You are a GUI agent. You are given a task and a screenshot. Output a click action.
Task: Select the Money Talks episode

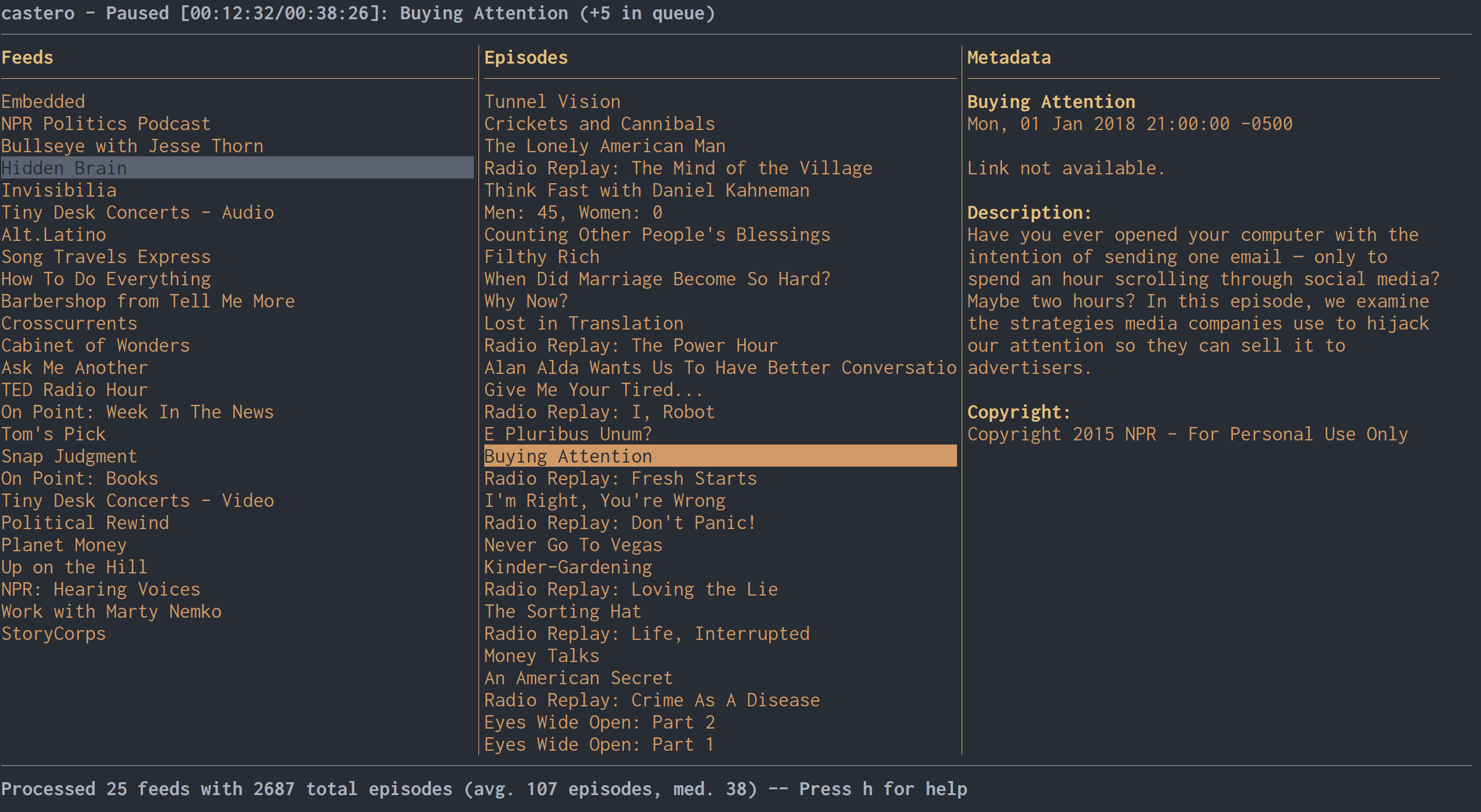click(542, 655)
